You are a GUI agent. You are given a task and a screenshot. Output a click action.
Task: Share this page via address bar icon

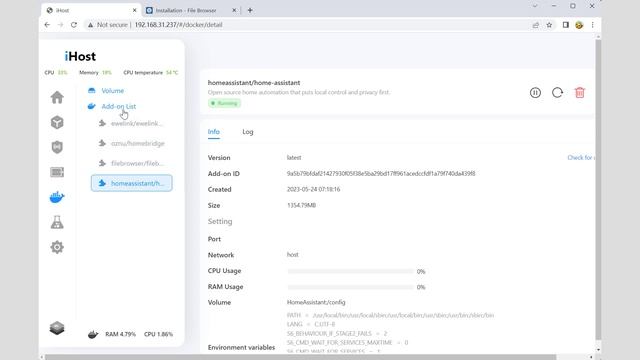coord(536,25)
